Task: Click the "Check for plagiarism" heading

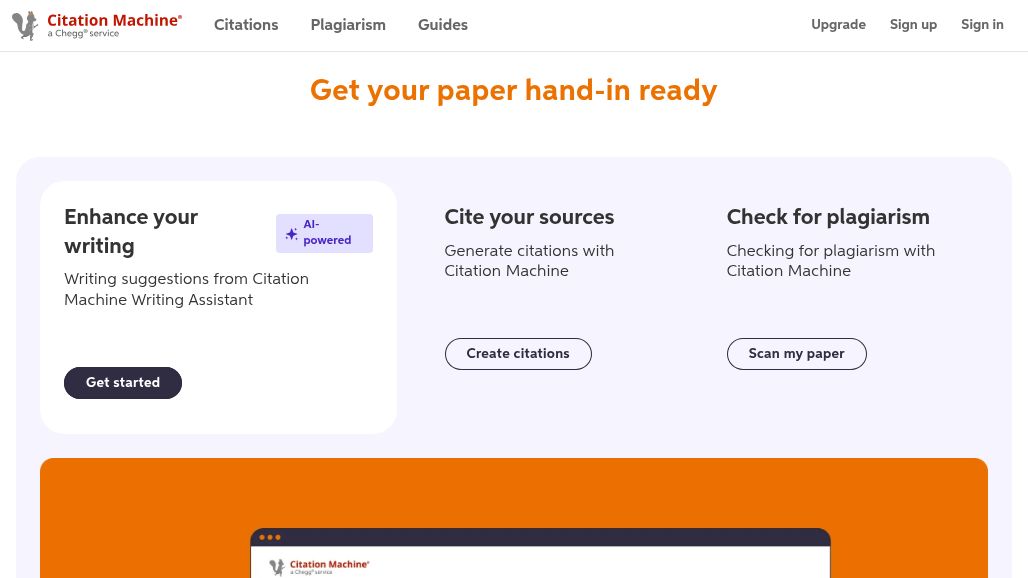Action: tap(828, 217)
